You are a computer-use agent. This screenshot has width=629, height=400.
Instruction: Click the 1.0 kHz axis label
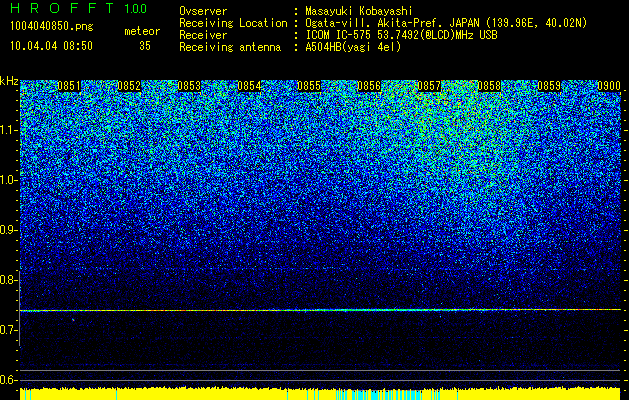point(9,180)
